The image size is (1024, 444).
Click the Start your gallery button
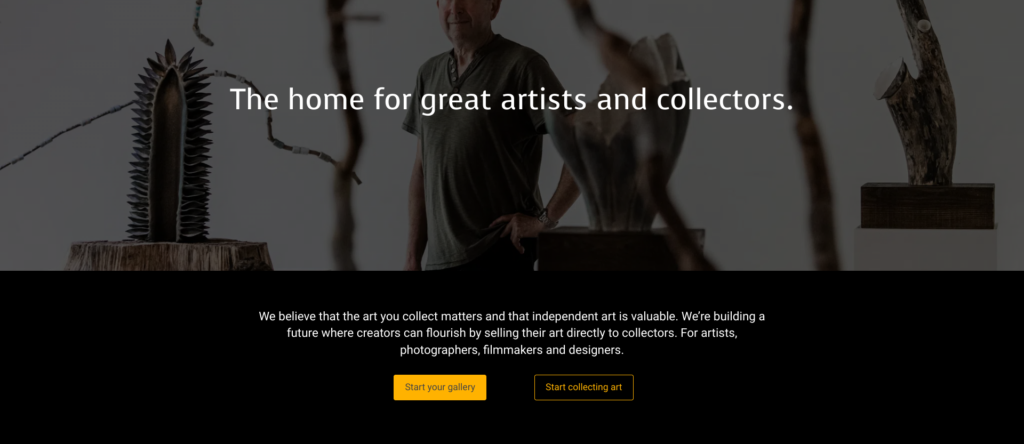[x=440, y=387]
